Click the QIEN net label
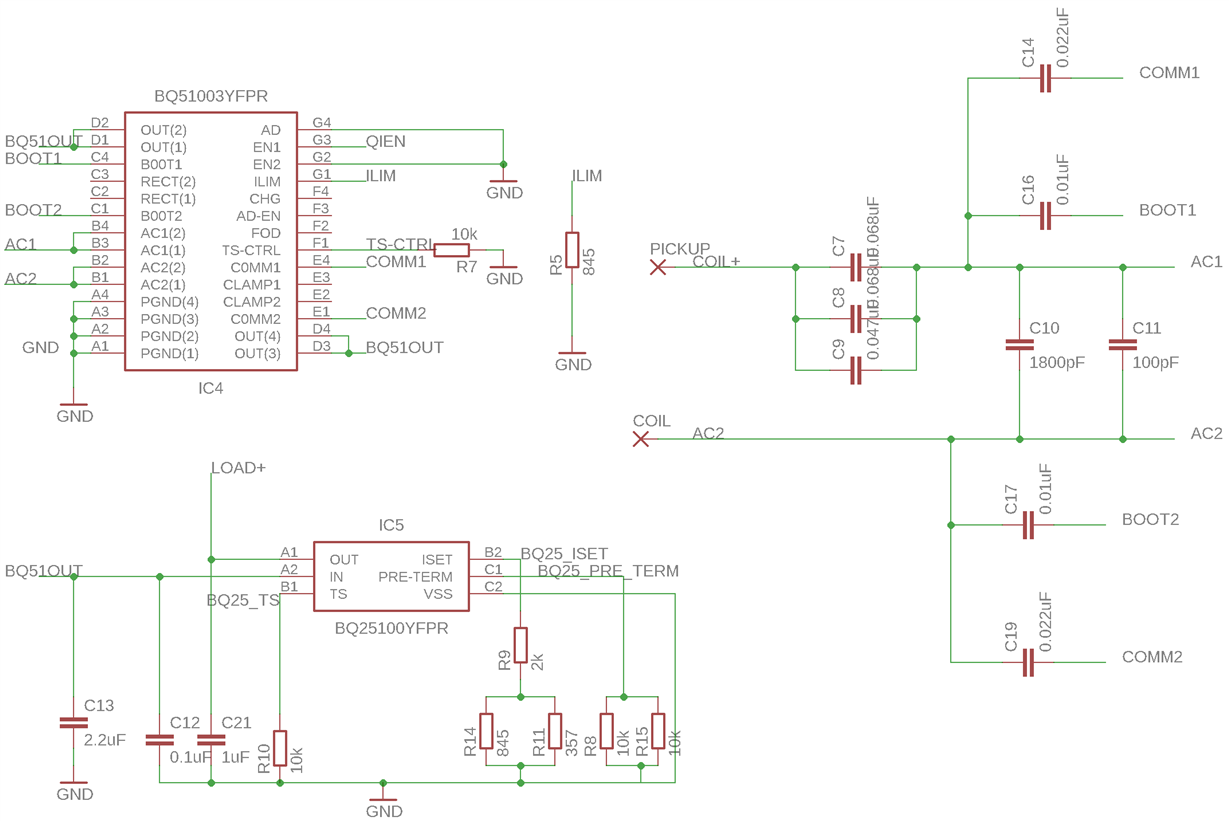Viewport: 1229px width, 822px height. click(386, 141)
